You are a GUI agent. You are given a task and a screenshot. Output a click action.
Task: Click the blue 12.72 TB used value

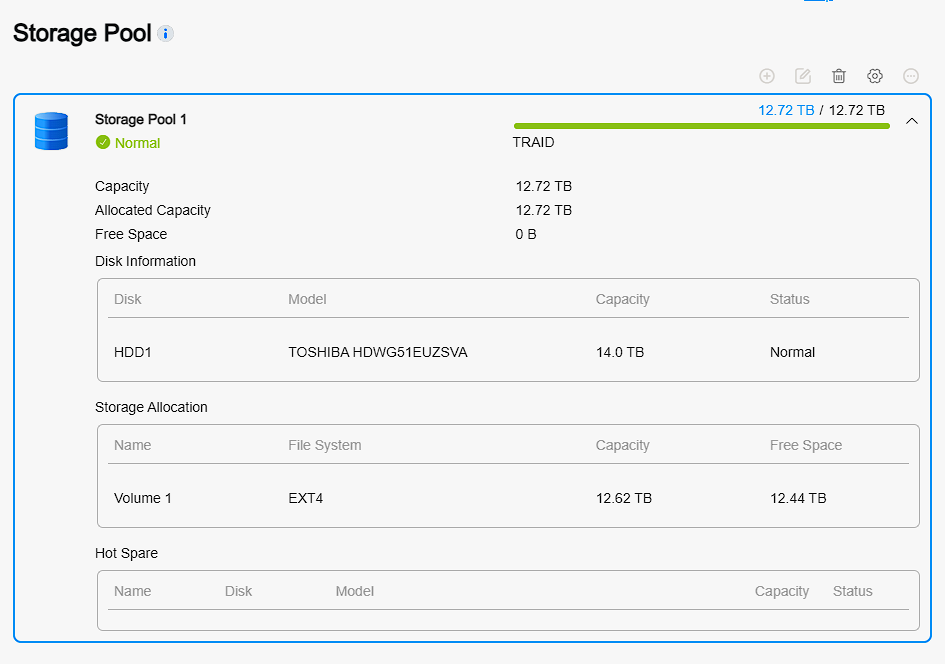786,110
